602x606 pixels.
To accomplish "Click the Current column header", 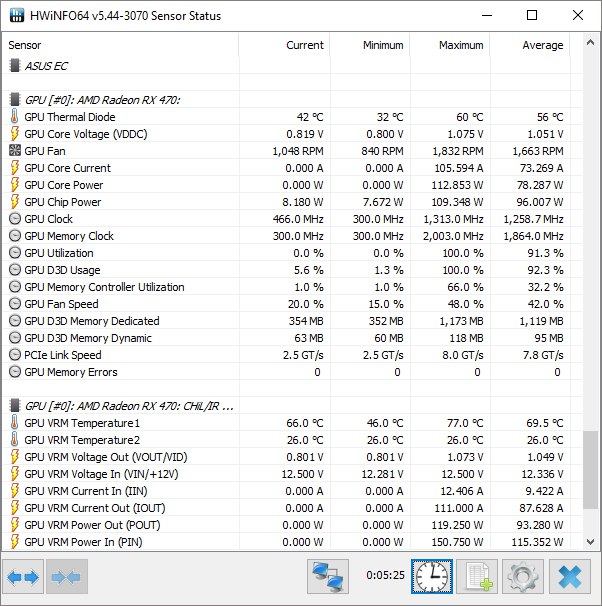I will coord(284,45).
